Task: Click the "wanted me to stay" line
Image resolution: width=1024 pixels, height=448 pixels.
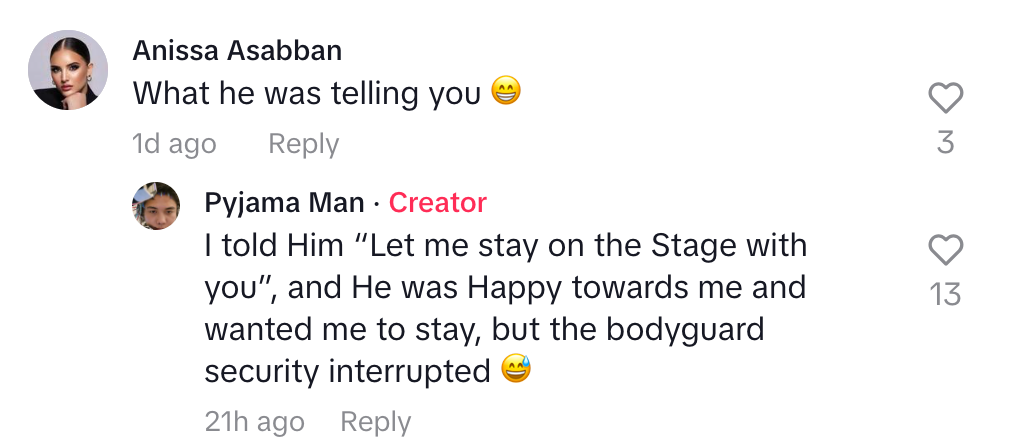Action: coord(484,329)
